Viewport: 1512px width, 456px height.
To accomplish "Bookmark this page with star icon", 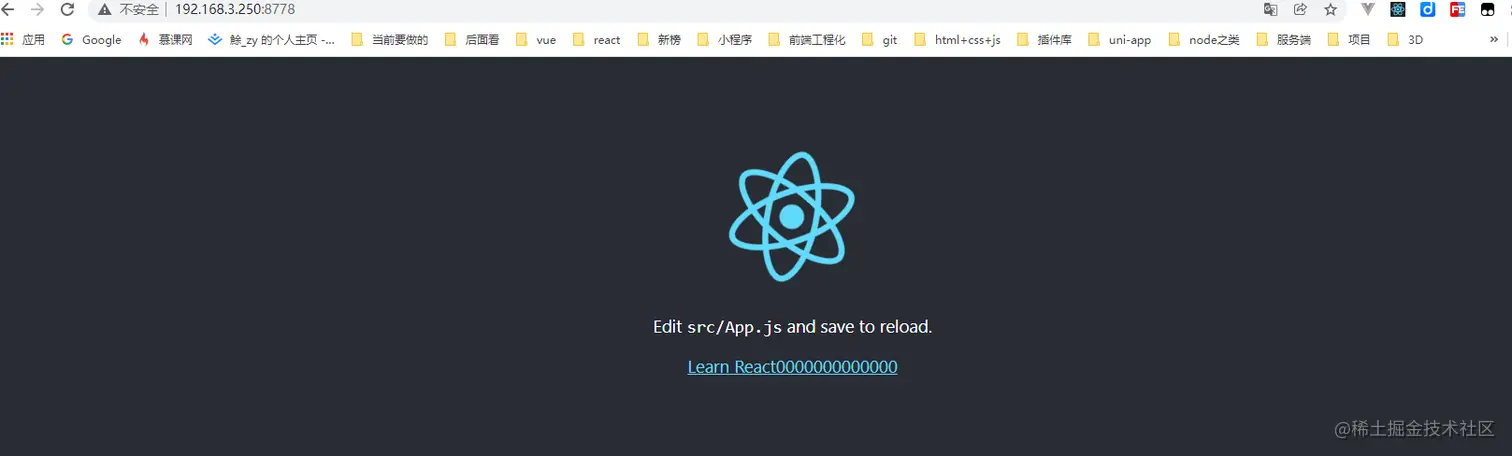I will coord(1330,9).
